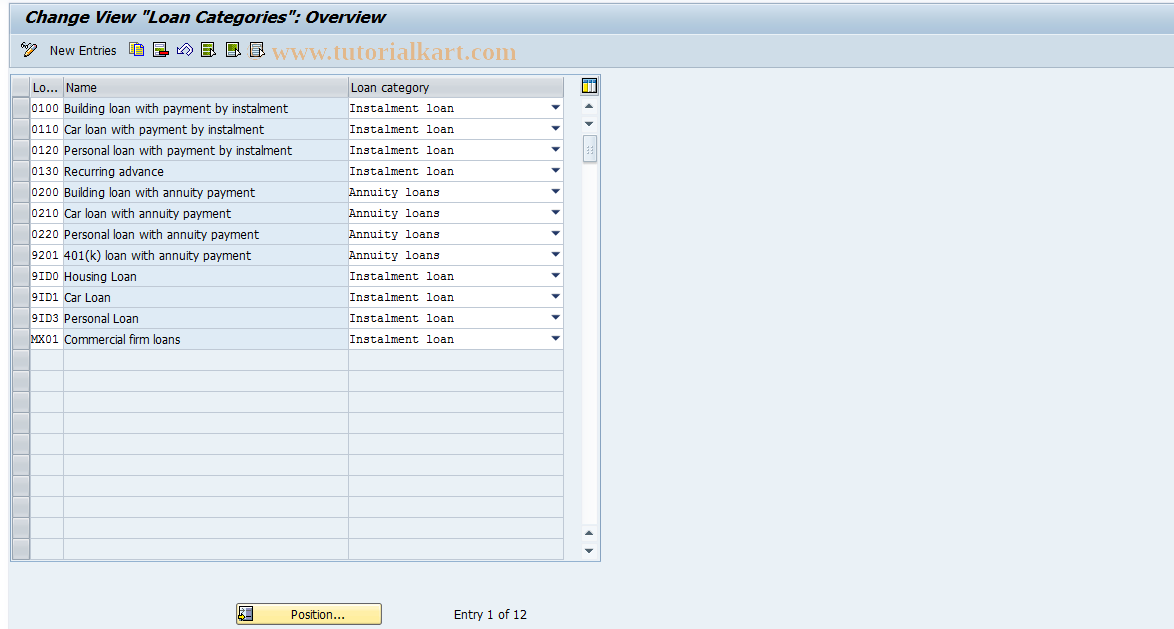Image resolution: width=1174 pixels, height=629 pixels.
Task: Click name 'Personal loan with annuity payment'
Action: pyautogui.click(x=162, y=234)
